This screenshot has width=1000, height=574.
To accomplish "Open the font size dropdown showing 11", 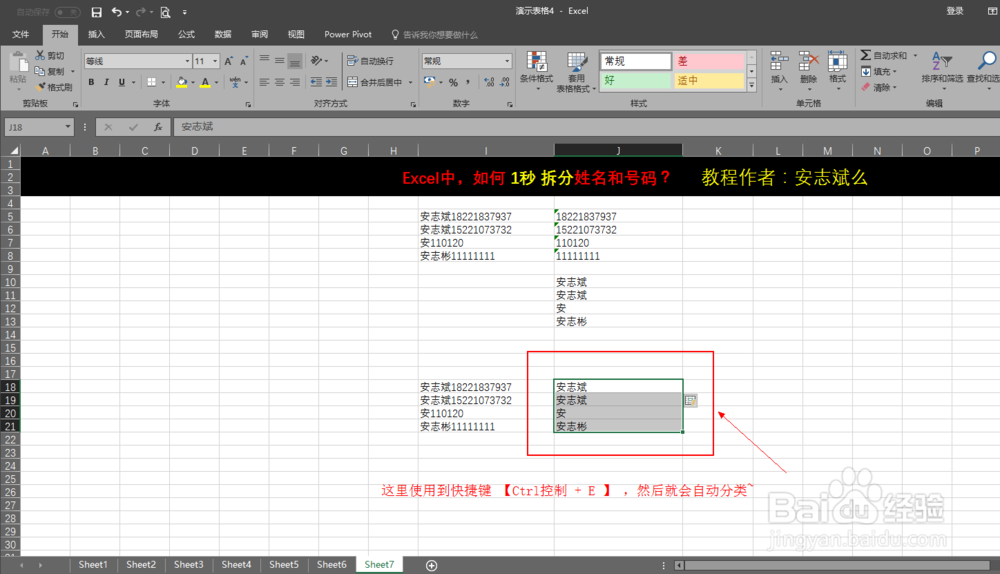I will click(215, 61).
